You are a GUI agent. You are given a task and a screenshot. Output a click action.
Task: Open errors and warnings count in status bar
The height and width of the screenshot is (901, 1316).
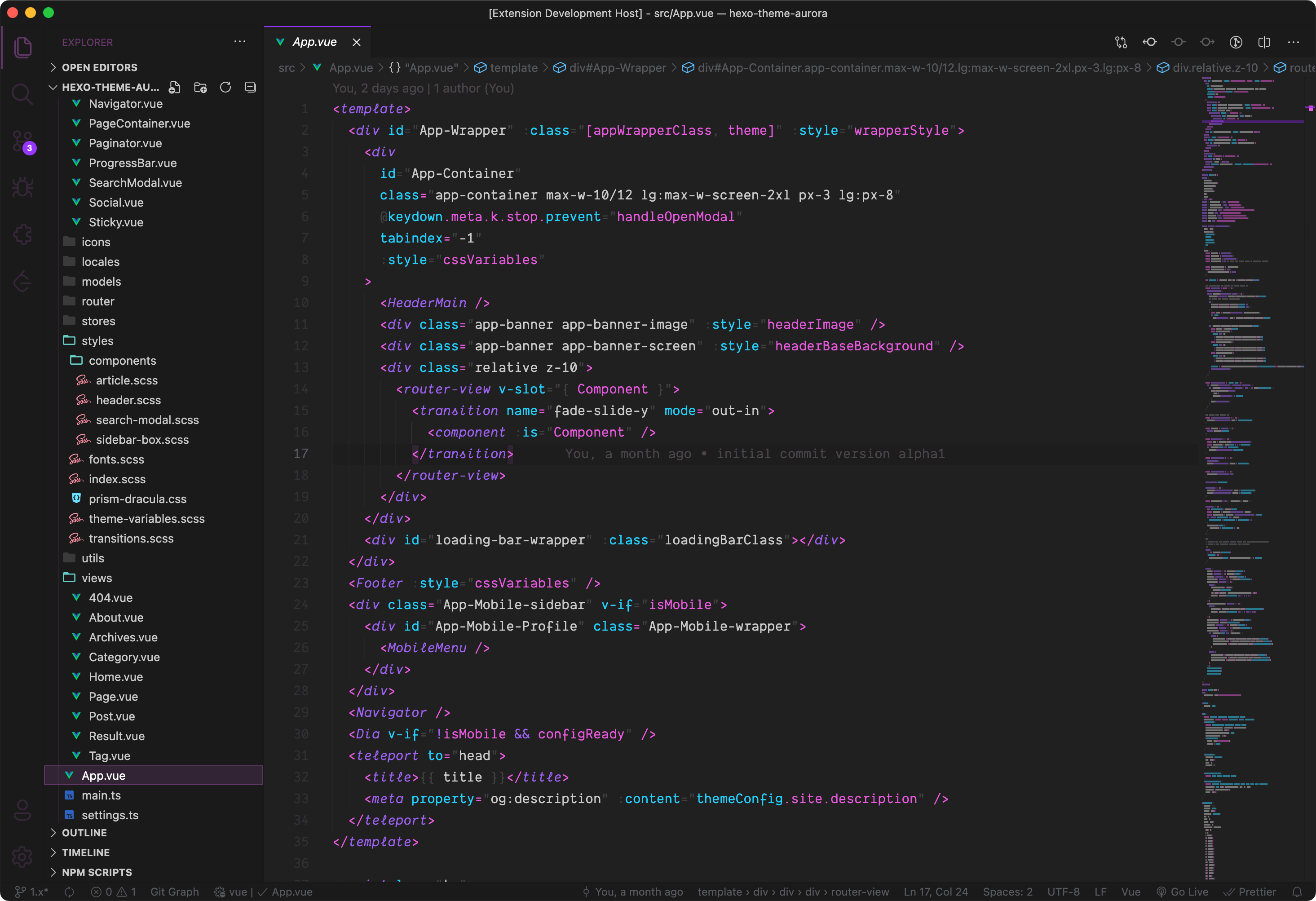[x=114, y=892]
